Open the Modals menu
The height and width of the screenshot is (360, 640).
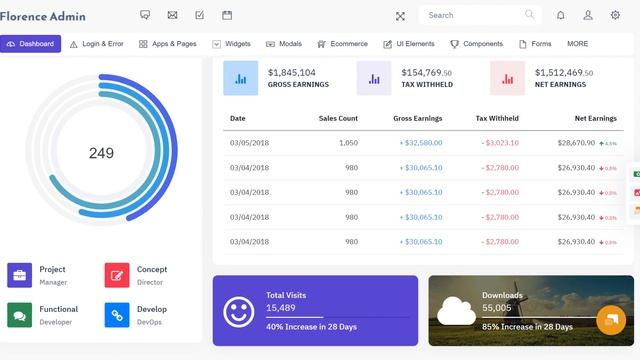pos(284,44)
